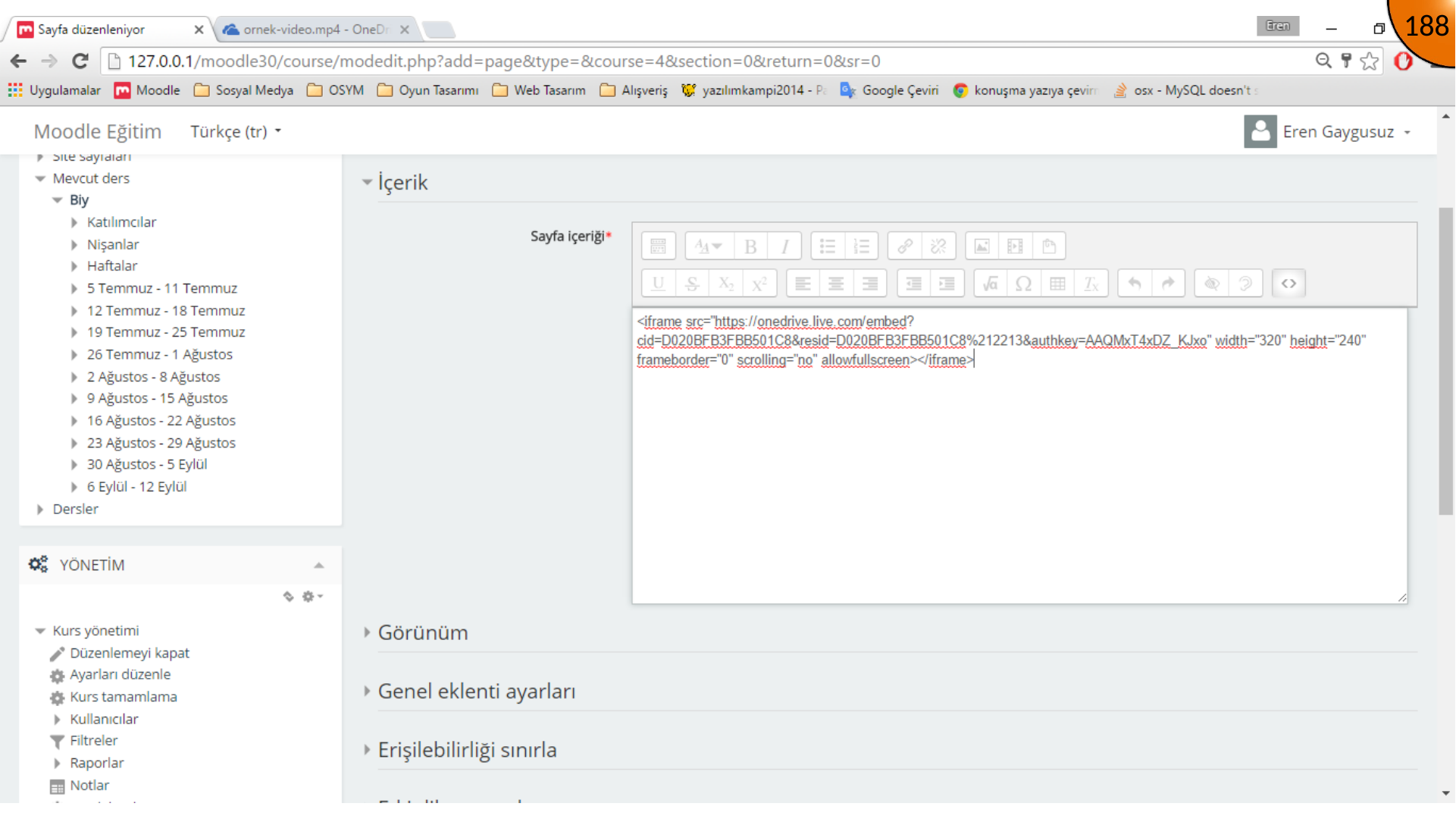
Task: Open the equation editor icon
Action: (990, 284)
